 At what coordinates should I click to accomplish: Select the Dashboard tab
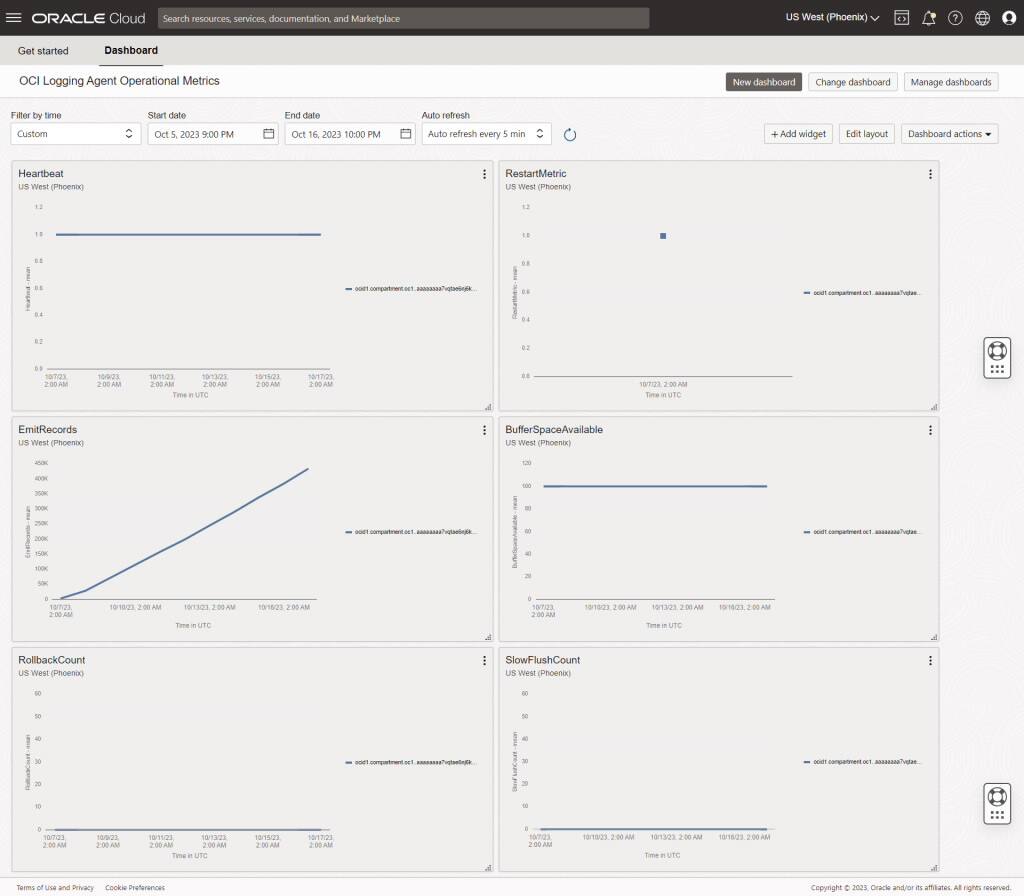pyautogui.click(x=131, y=50)
